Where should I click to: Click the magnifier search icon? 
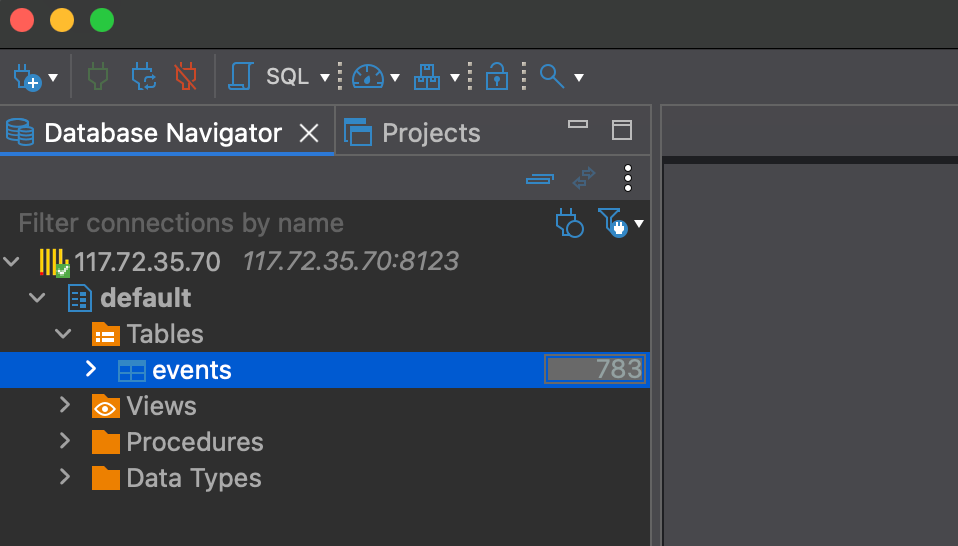tap(552, 76)
